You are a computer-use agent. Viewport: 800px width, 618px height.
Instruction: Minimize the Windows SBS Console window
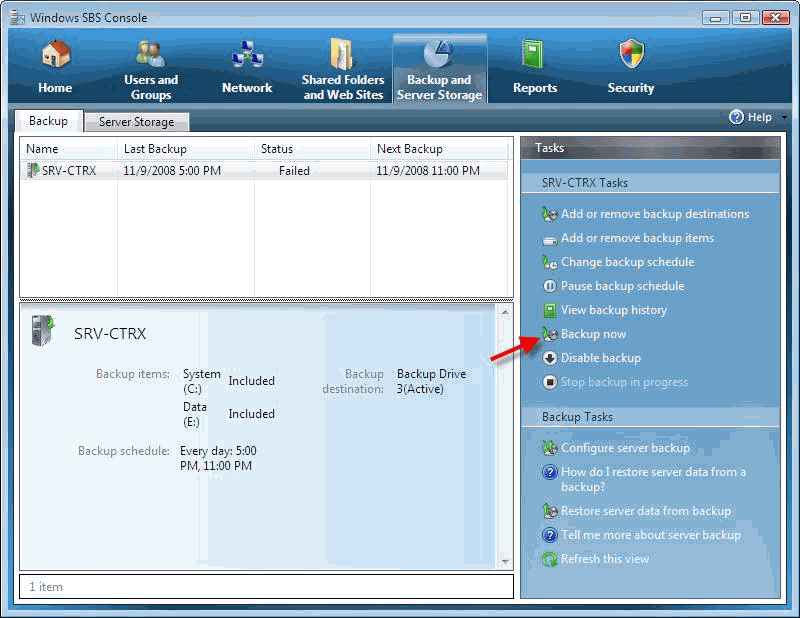pyautogui.click(x=715, y=18)
